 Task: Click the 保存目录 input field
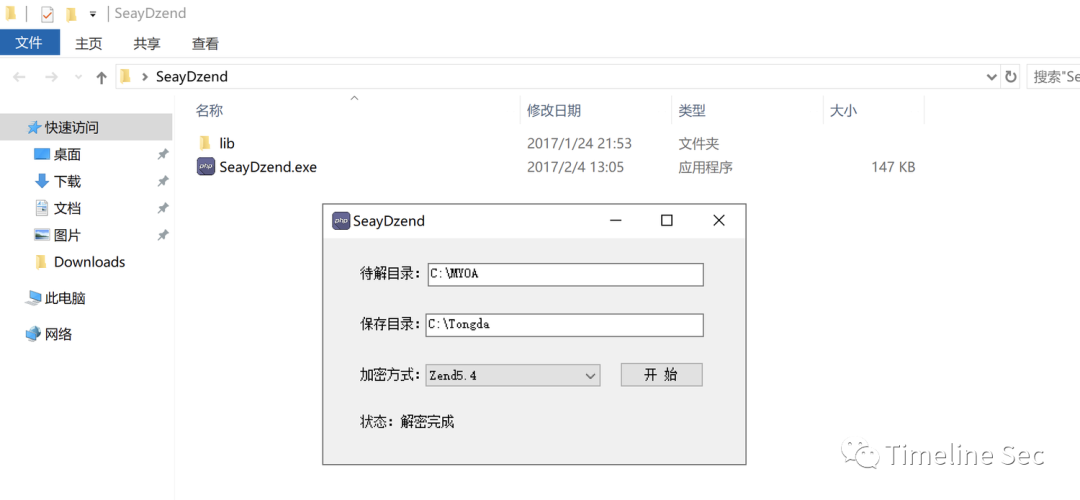565,325
